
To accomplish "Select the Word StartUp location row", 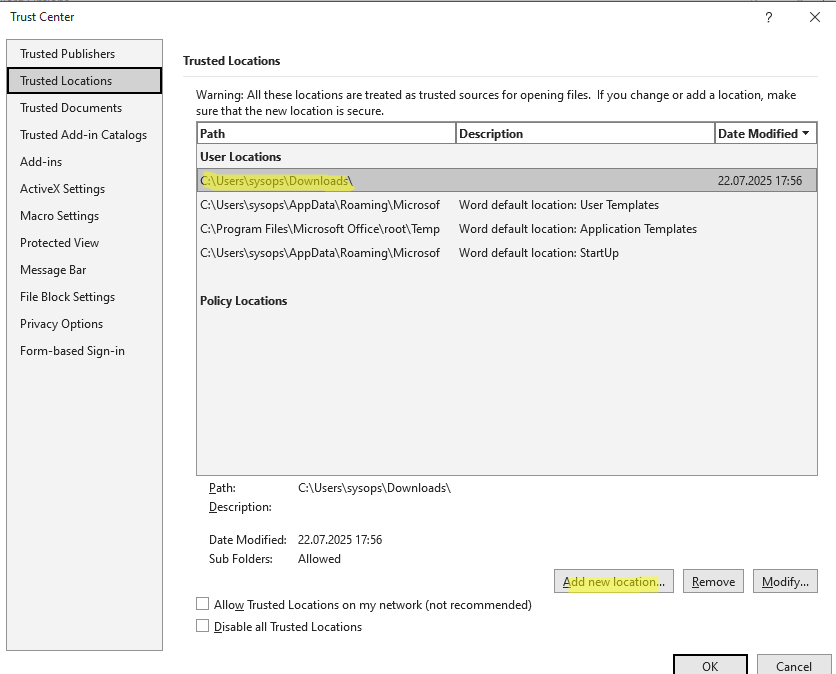I will pos(507,253).
